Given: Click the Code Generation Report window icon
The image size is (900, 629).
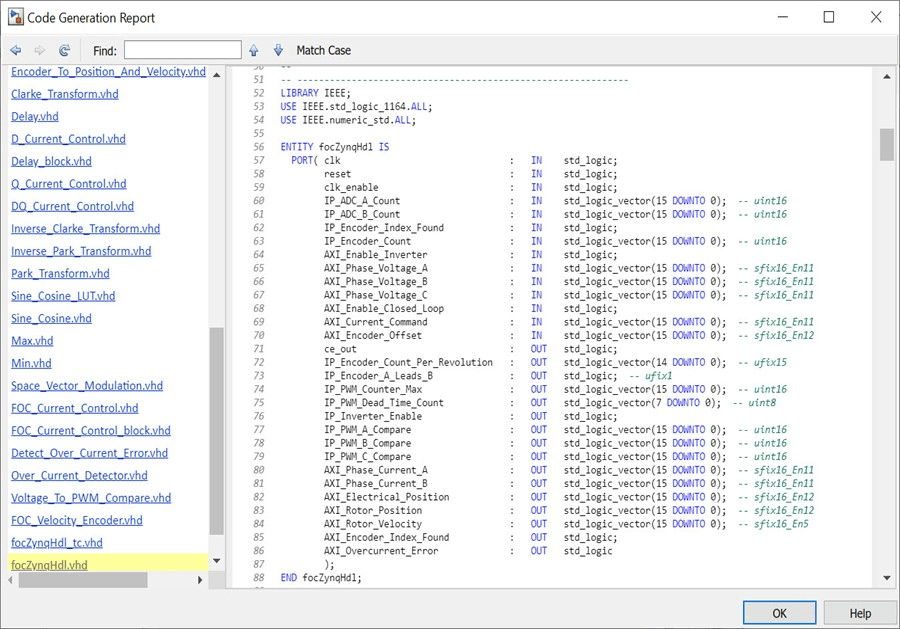Looking at the screenshot, I should (16, 17).
